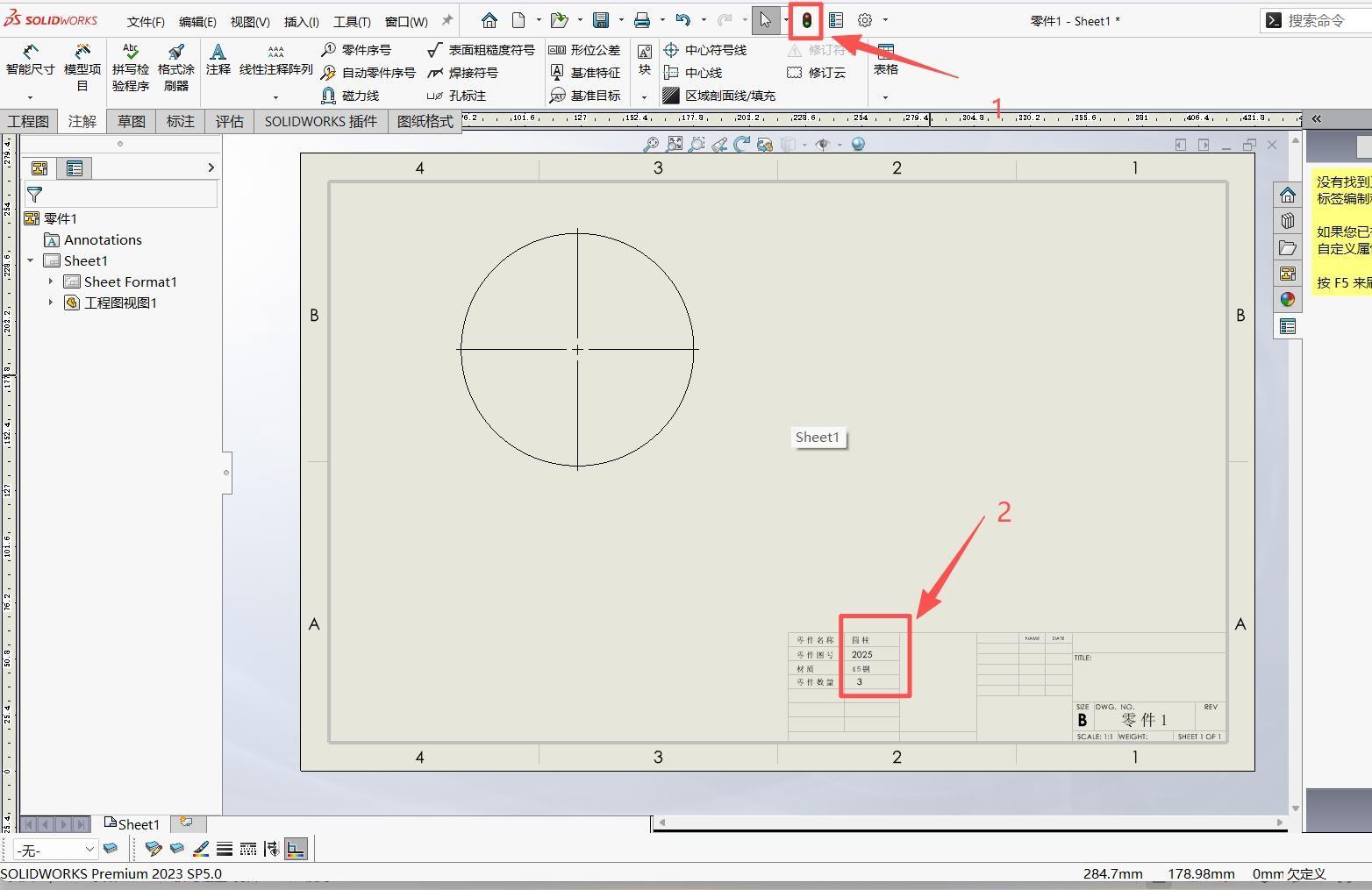Open the 插入(I) menu
The width and height of the screenshot is (1372, 890).
pyautogui.click(x=302, y=22)
